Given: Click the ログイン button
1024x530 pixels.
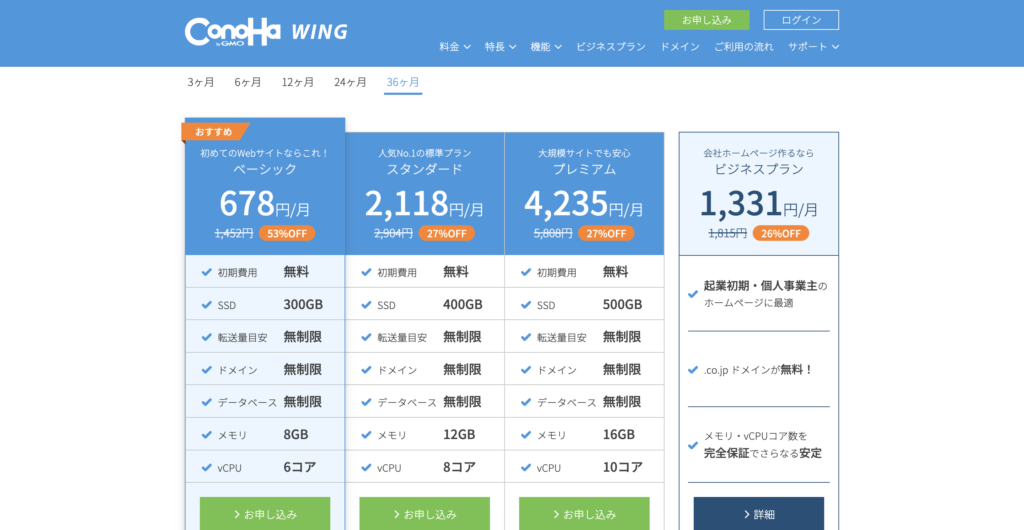Looking at the screenshot, I should point(801,20).
